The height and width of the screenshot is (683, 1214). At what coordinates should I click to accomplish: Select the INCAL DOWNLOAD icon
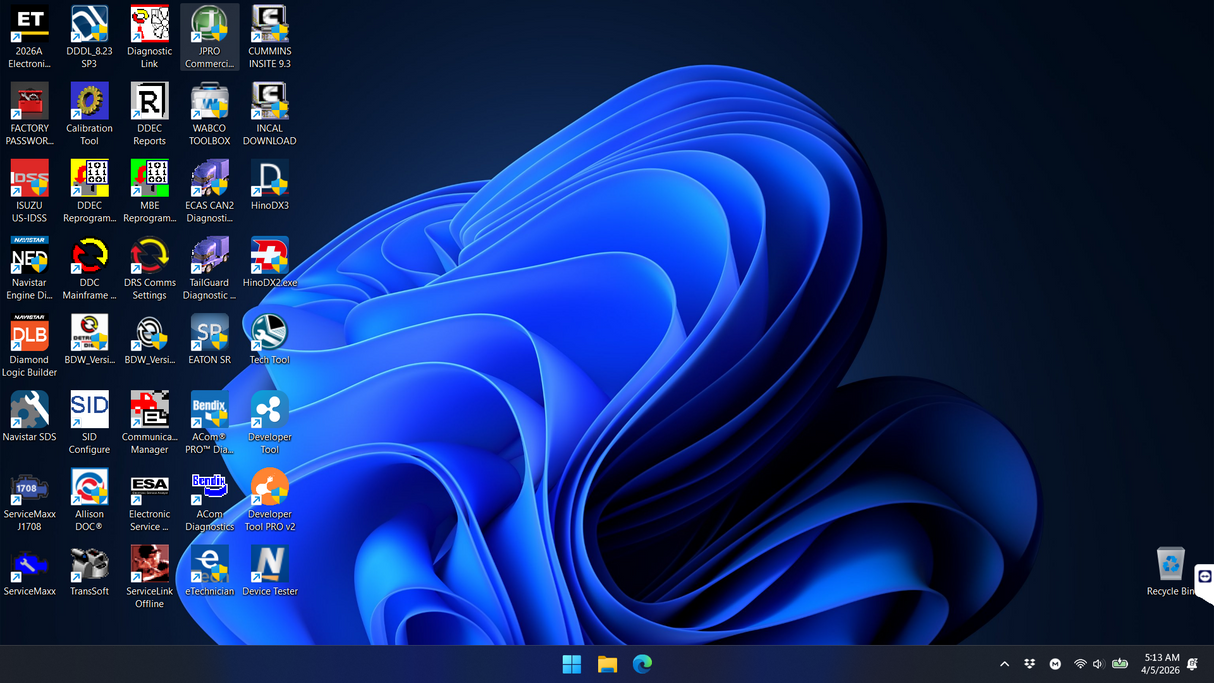coord(269,114)
